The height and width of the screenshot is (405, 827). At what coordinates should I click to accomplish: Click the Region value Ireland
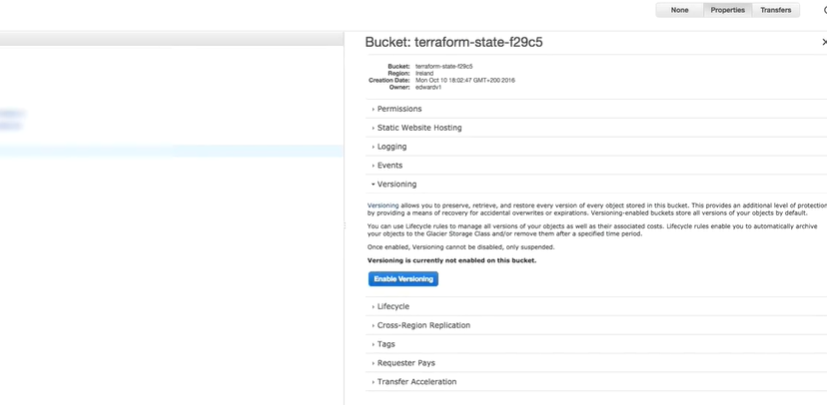424,73
